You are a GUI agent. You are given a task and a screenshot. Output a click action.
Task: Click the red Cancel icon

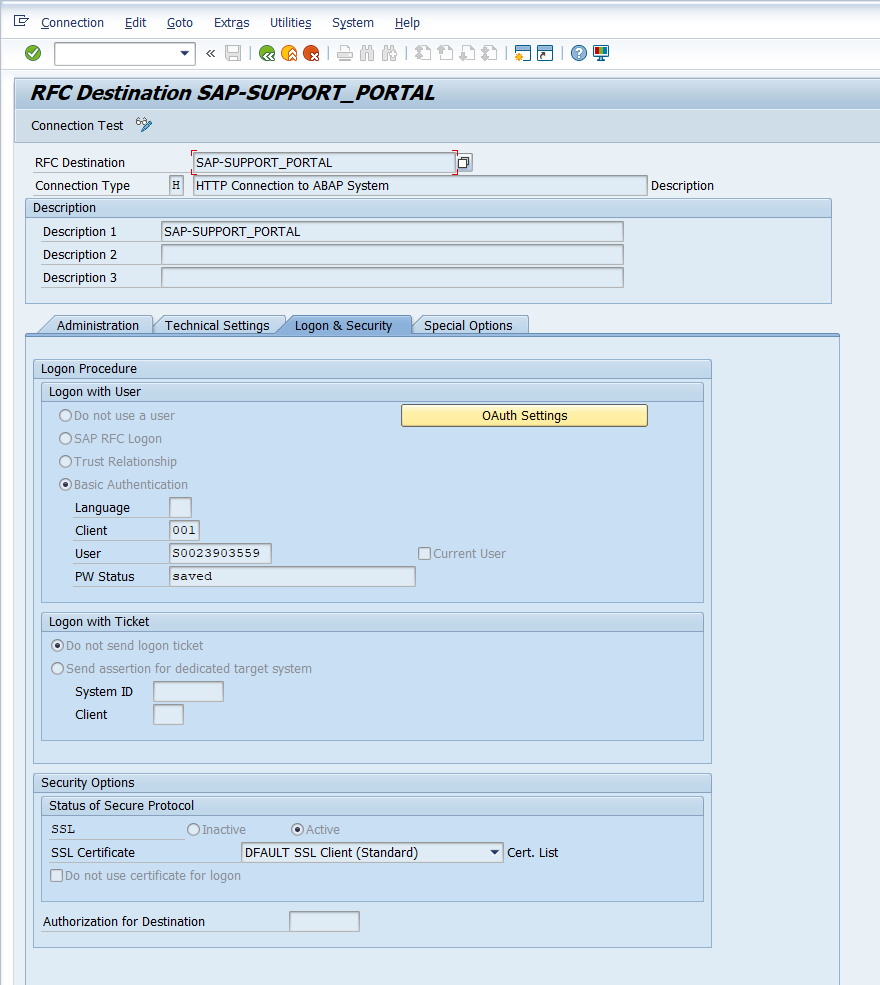tap(312, 53)
